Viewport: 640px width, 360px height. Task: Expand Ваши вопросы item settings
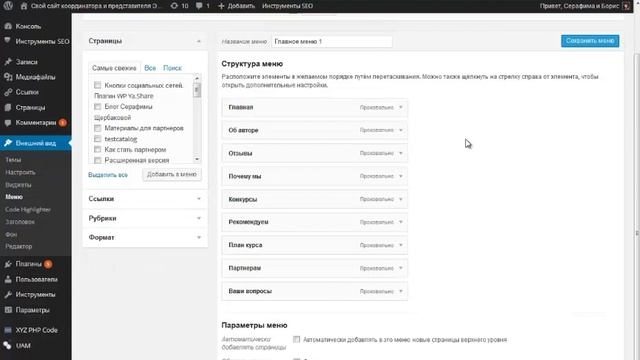tap(401, 291)
